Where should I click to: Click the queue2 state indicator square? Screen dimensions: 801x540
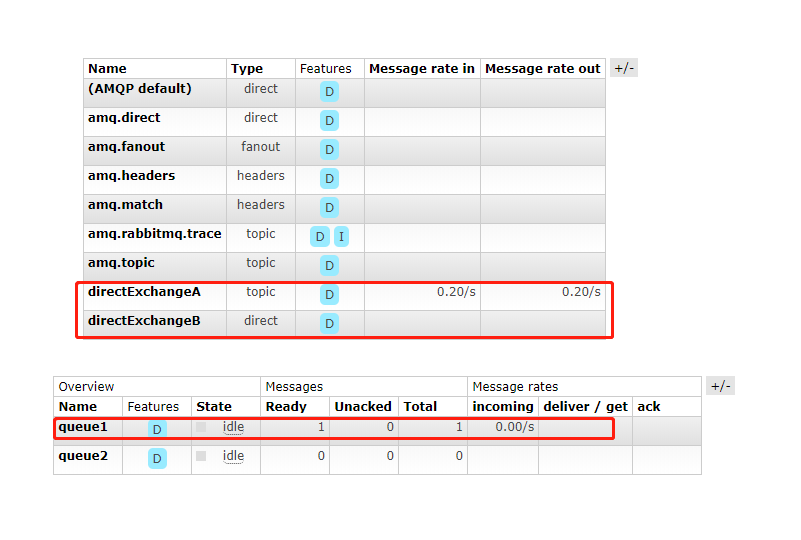[x=201, y=456]
